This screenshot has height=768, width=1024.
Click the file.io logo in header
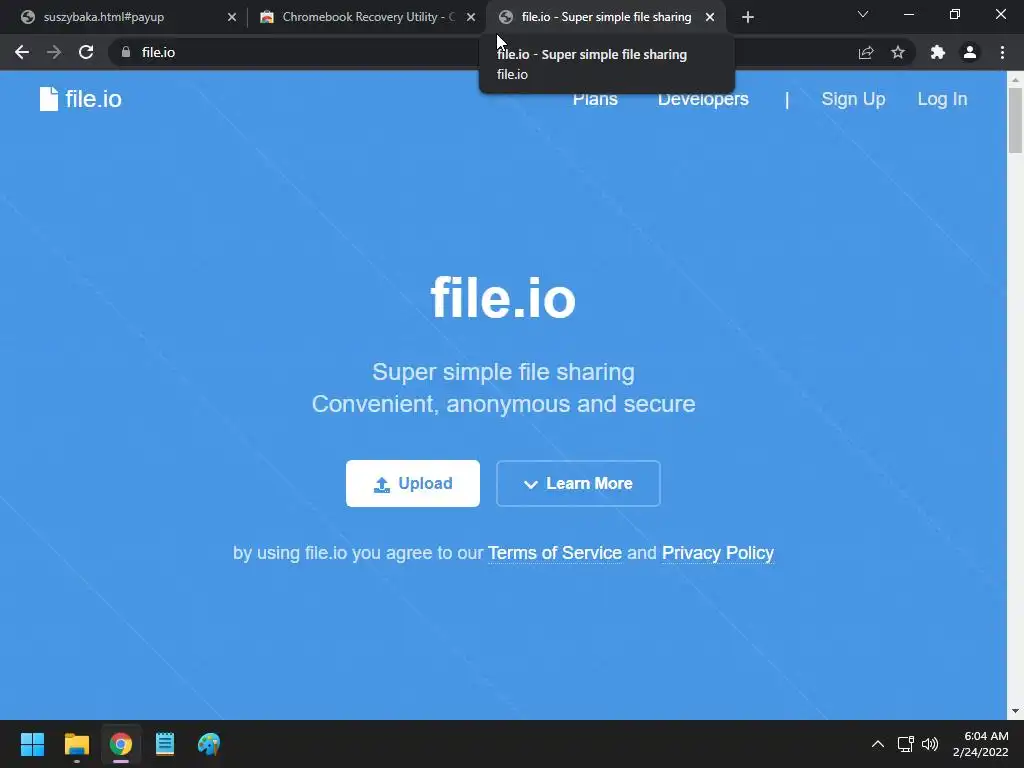pyautogui.click(x=80, y=99)
